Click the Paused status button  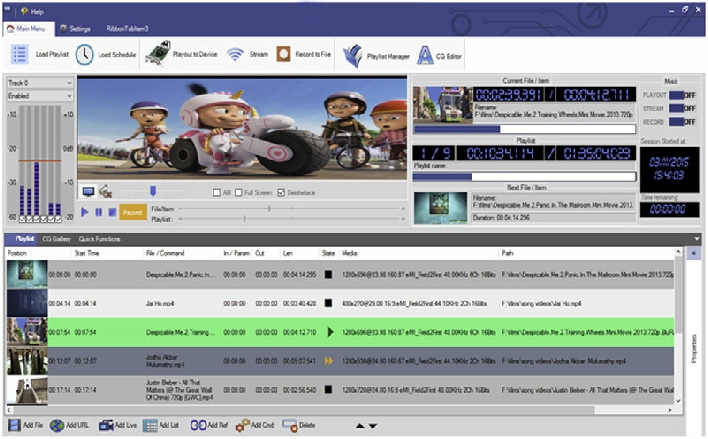coord(132,212)
